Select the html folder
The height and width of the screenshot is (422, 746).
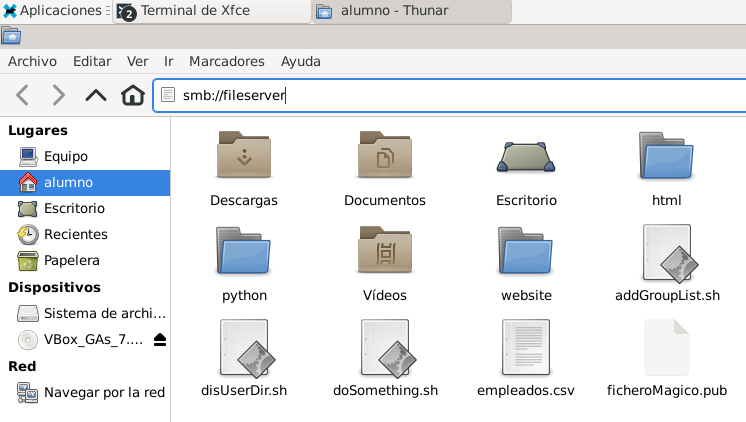coord(666,156)
